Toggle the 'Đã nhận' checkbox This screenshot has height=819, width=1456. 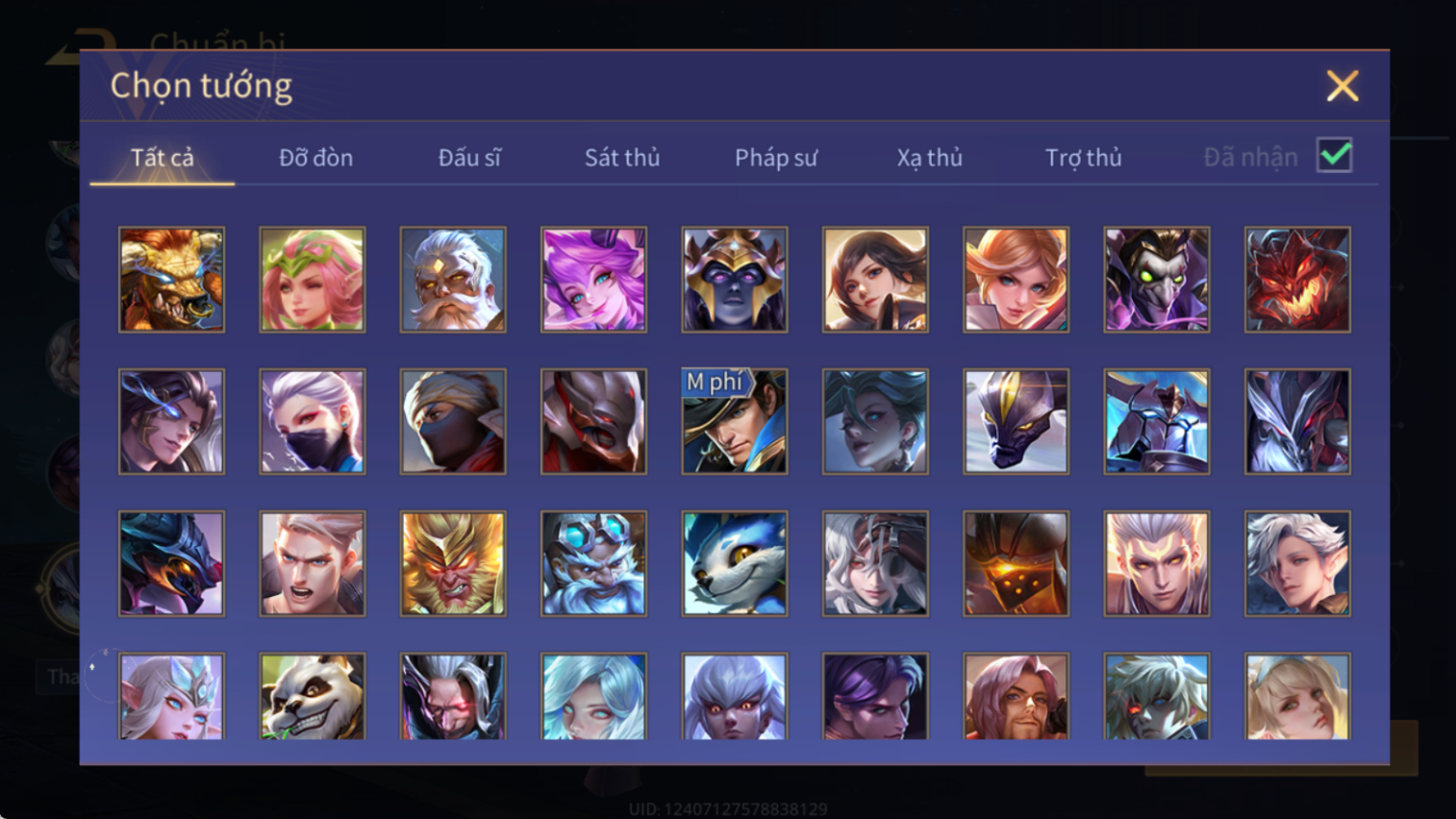click(x=1335, y=155)
